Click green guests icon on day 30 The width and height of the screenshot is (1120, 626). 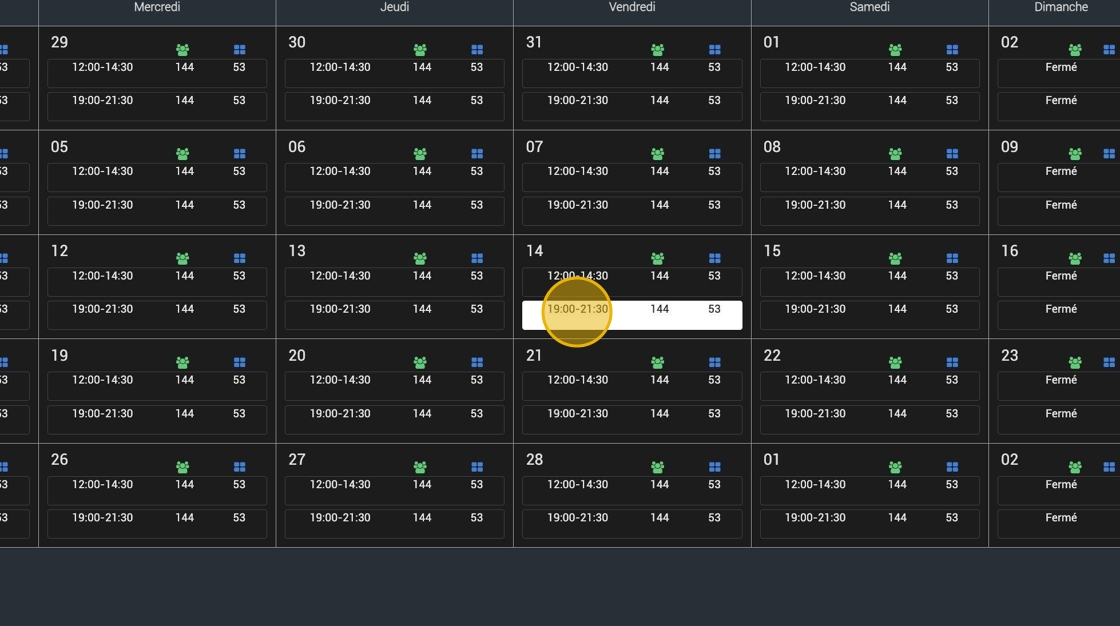(420, 49)
